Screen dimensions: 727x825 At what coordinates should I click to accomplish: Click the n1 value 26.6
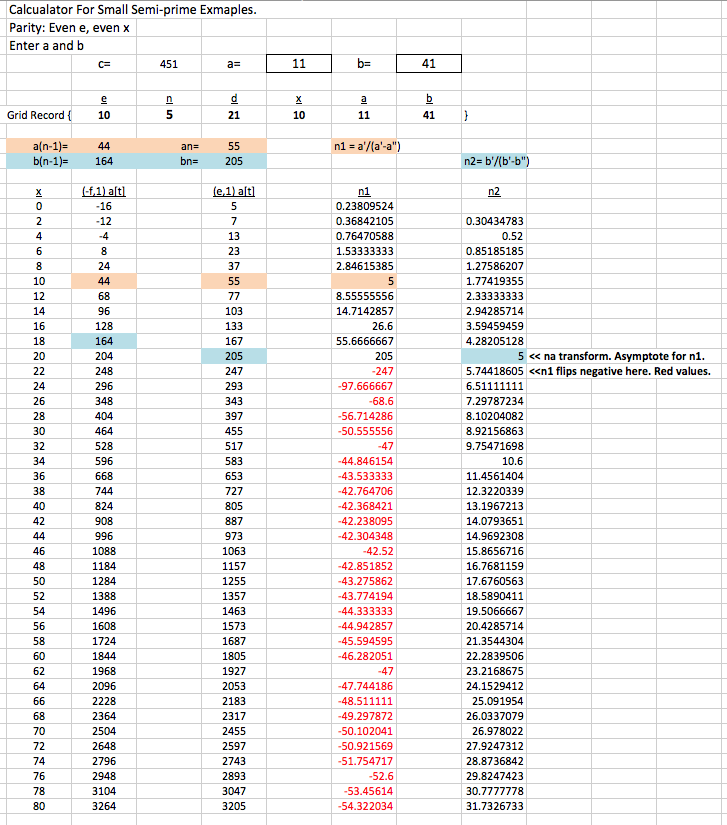point(364,326)
